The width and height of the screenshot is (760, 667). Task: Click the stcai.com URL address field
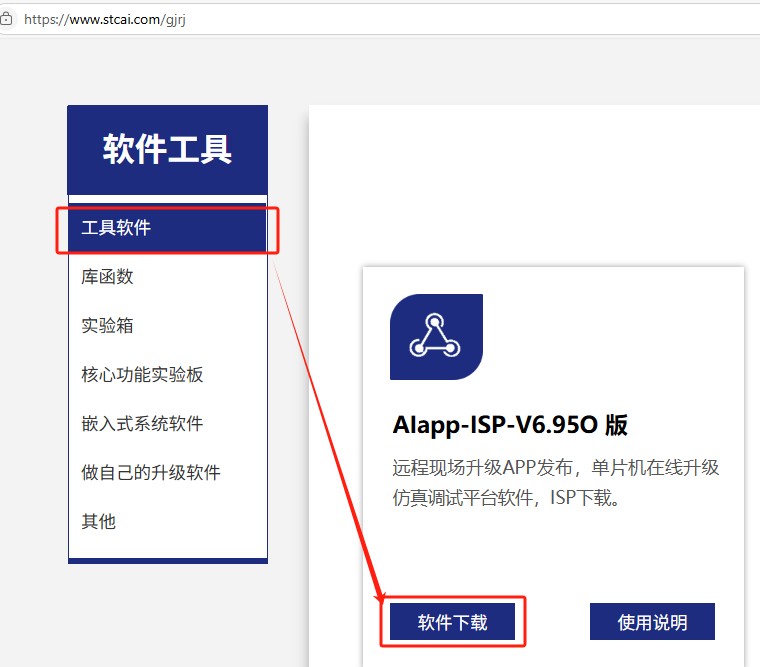(x=380, y=19)
